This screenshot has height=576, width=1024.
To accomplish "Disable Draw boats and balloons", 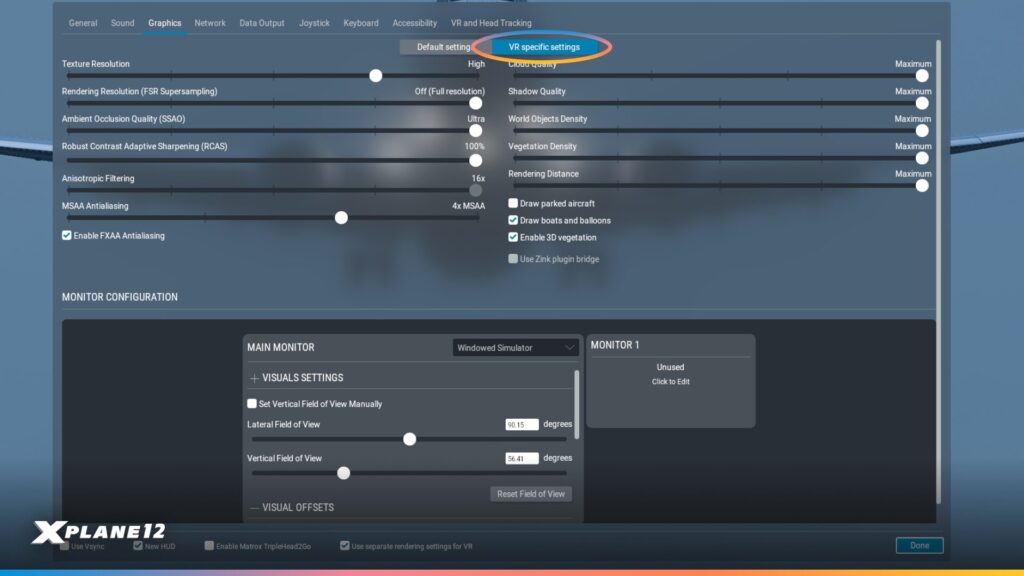I will pyautogui.click(x=513, y=220).
